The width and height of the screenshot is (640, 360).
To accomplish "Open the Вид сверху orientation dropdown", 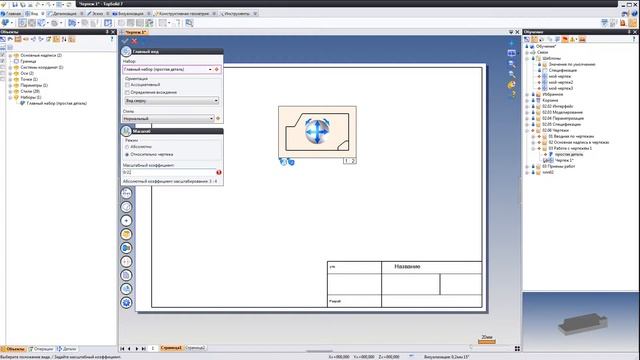I will click(216, 100).
